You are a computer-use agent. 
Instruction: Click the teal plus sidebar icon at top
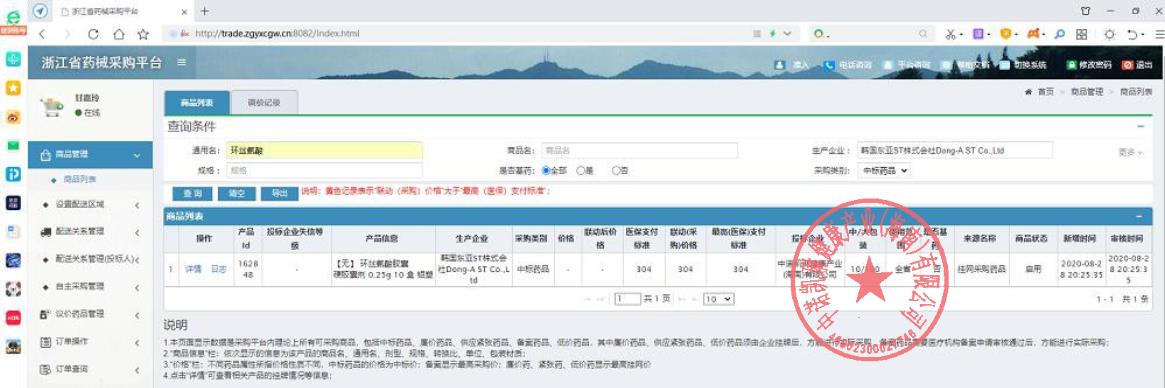13,59
